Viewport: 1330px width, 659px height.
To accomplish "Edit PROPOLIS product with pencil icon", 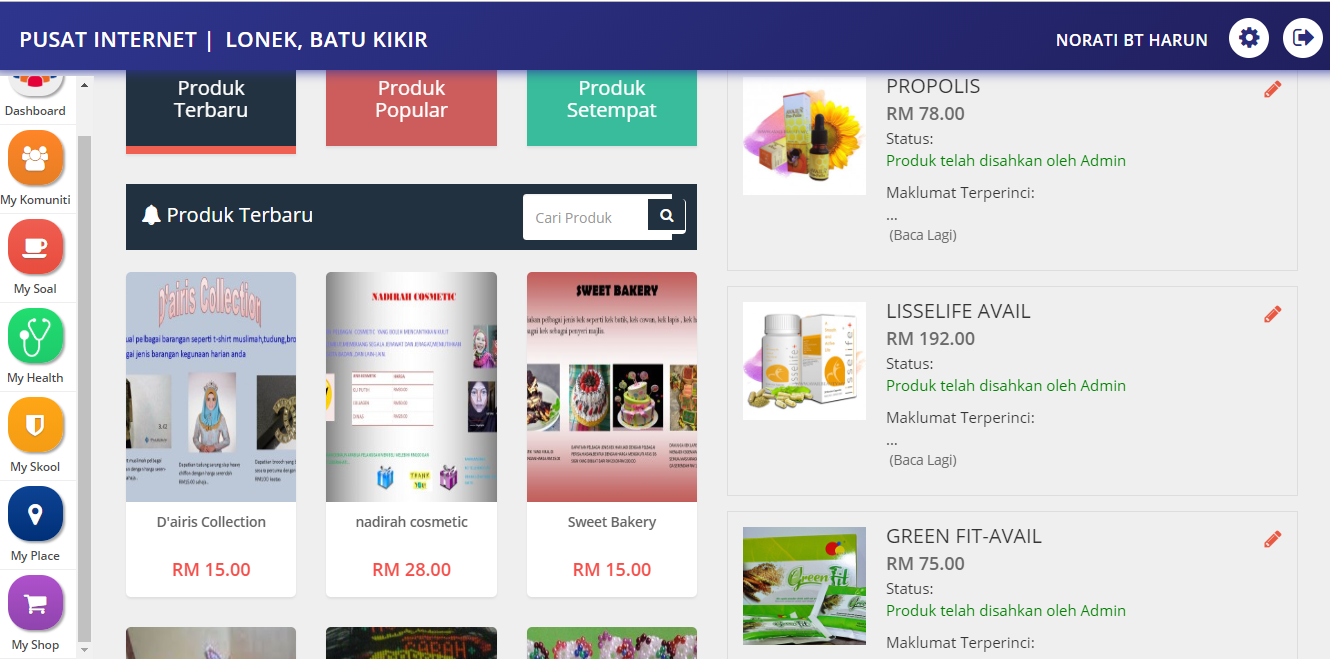I will [1272, 89].
